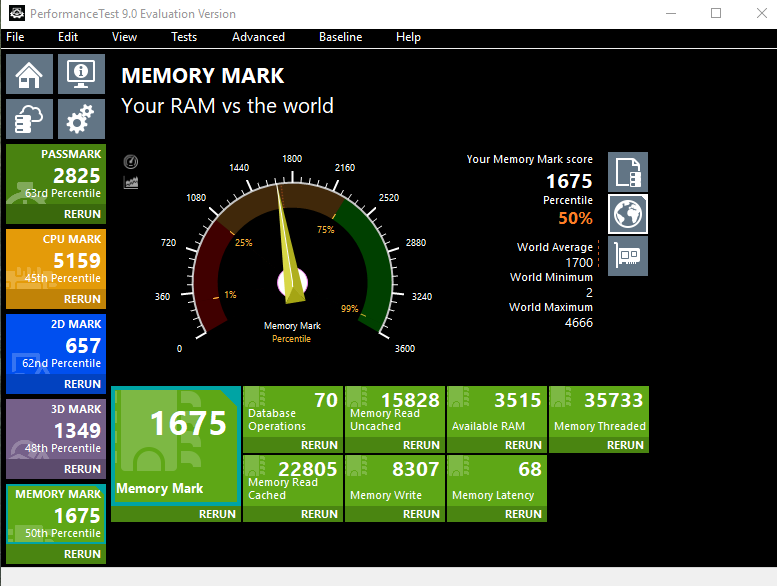
Task: Click the large Memory Mark 1675 tile
Action: click(176, 446)
